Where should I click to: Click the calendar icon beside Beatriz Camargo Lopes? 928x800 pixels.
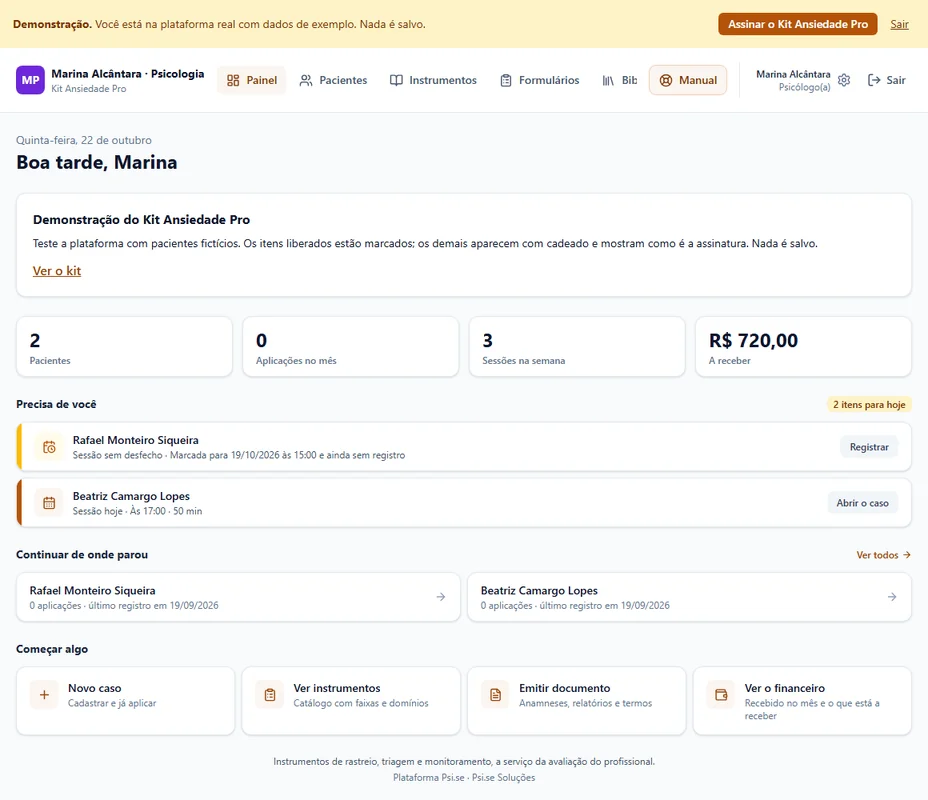click(x=49, y=503)
